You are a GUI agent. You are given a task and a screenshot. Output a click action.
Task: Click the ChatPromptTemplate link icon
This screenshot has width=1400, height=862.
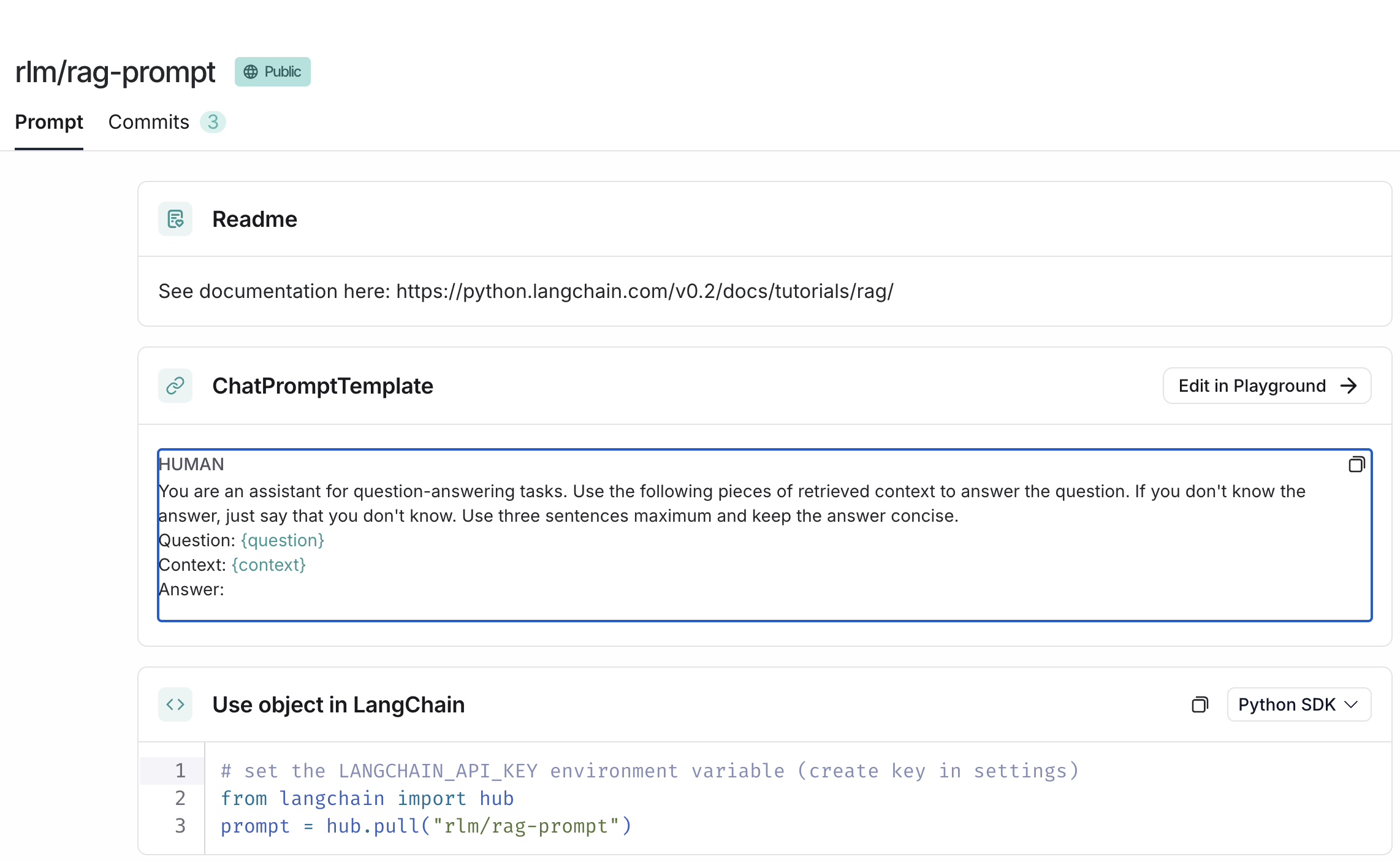175,386
